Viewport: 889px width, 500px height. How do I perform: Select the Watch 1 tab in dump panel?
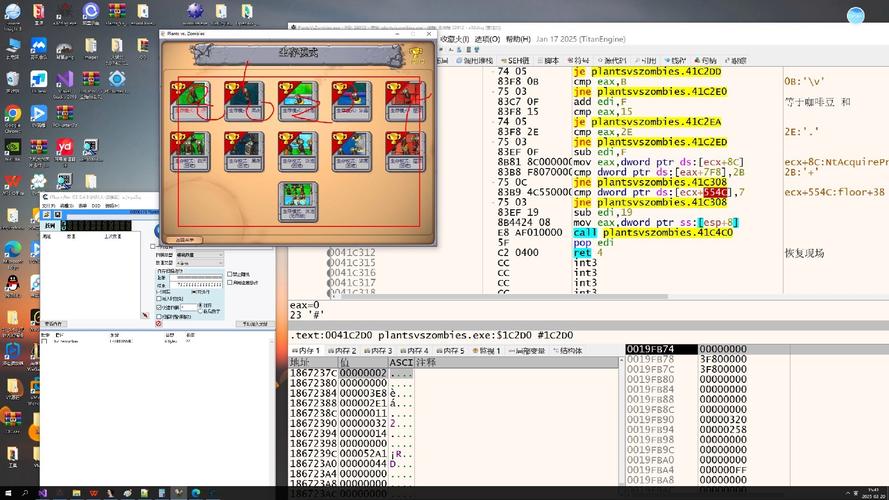(x=486, y=351)
